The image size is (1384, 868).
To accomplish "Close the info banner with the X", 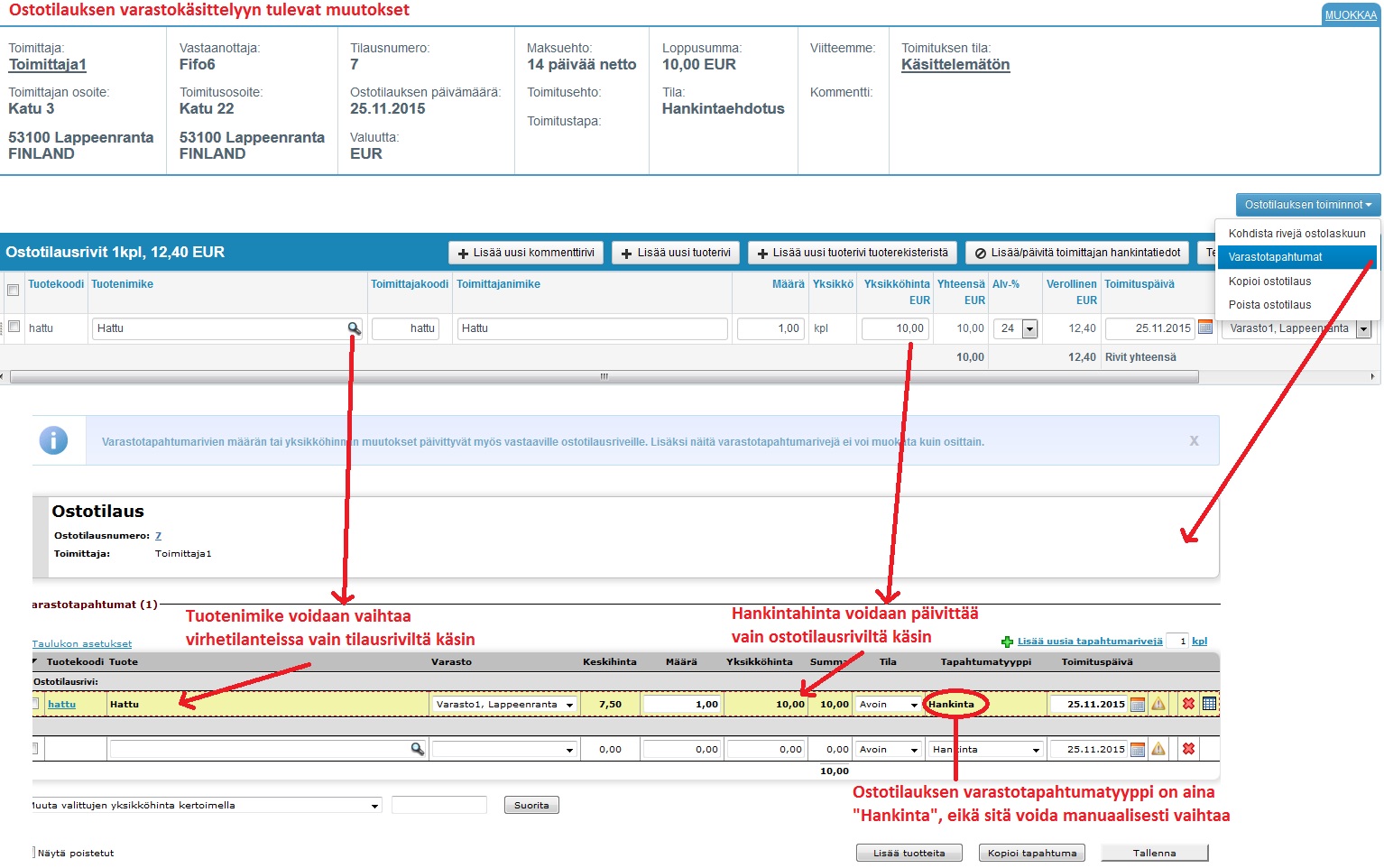I will click(x=1194, y=441).
